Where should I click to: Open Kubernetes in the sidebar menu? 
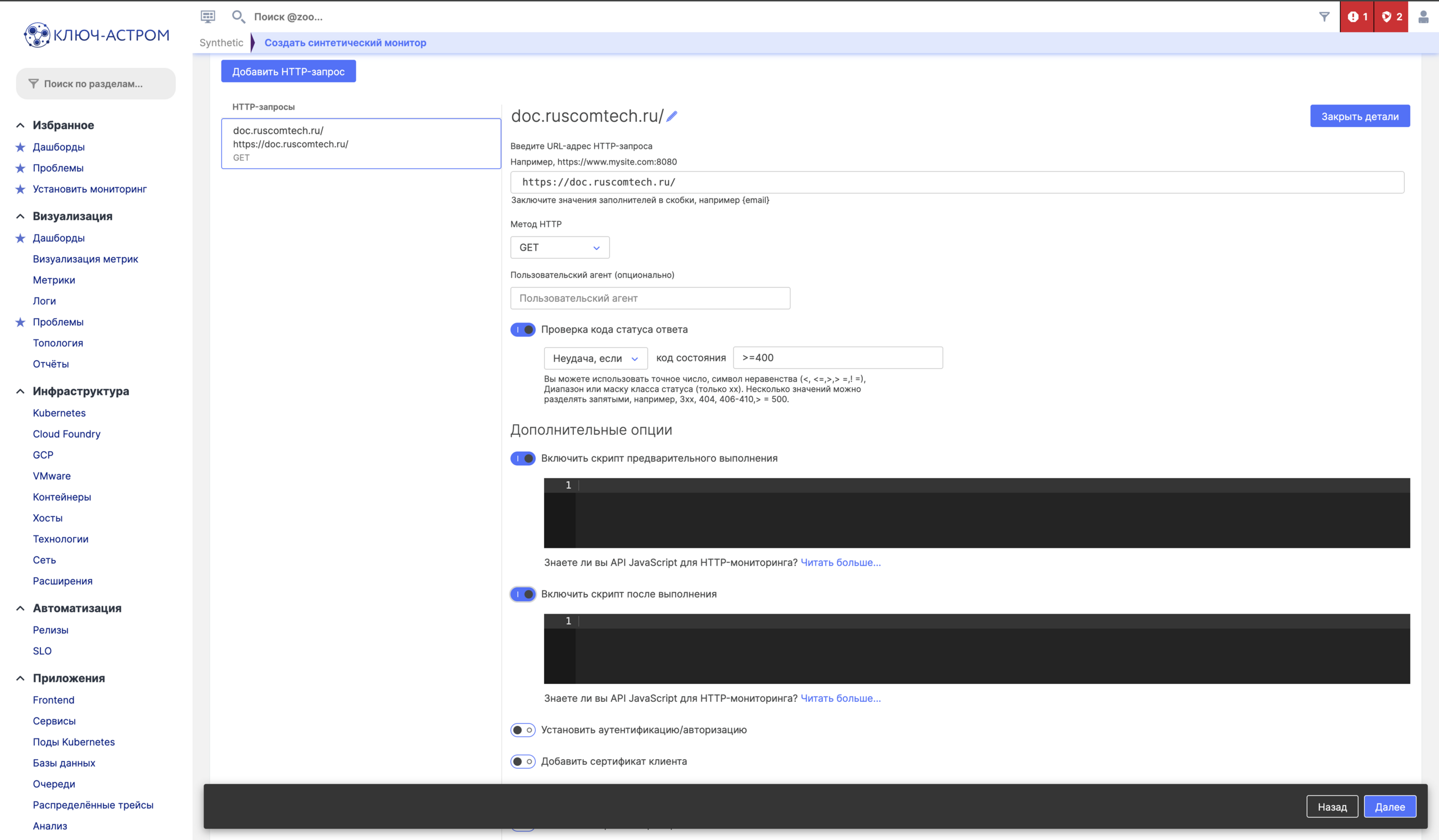tap(59, 412)
